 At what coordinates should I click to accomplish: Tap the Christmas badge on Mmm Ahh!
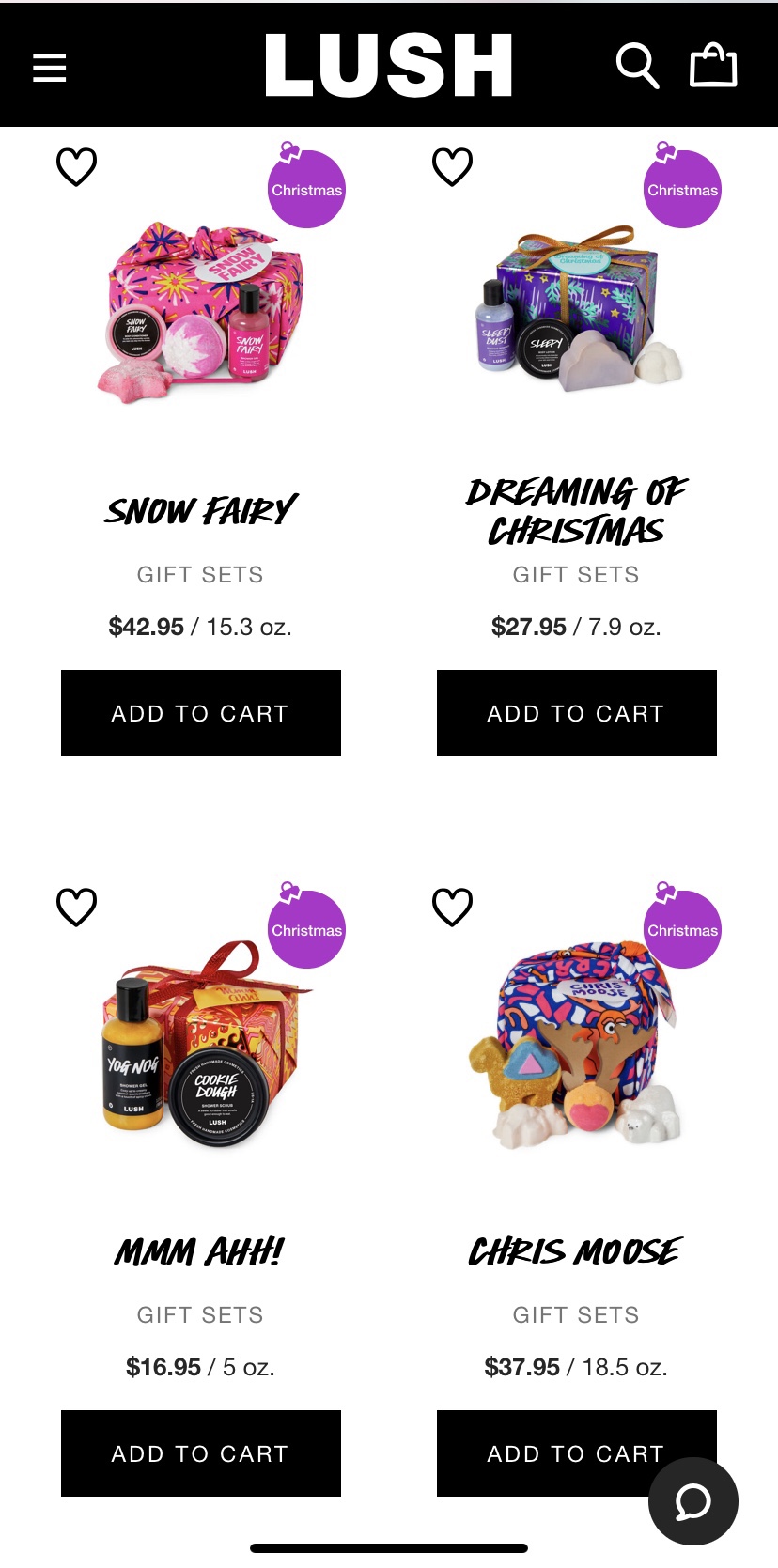click(306, 926)
